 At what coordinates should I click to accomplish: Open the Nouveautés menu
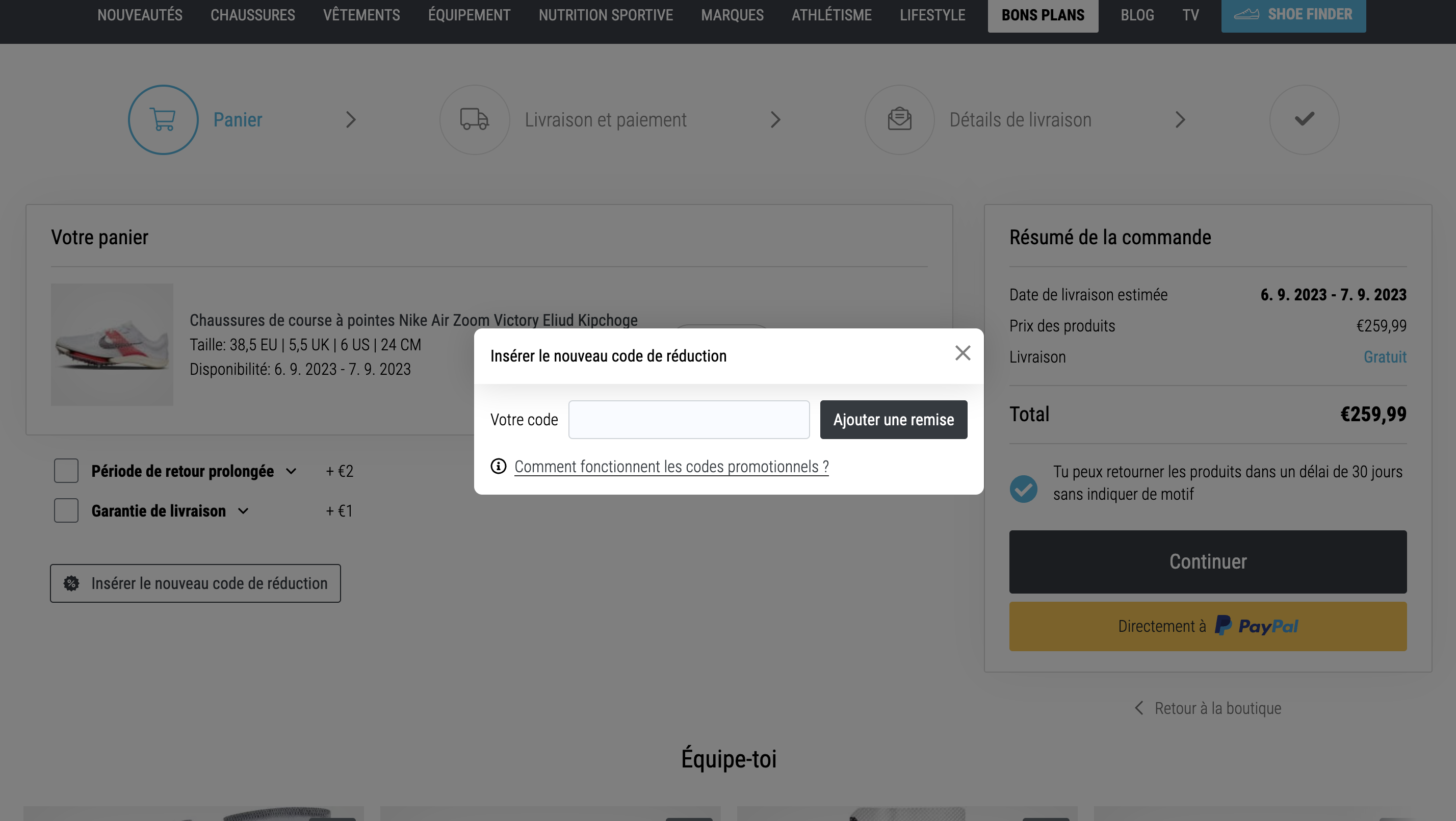pyautogui.click(x=140, y=15)
